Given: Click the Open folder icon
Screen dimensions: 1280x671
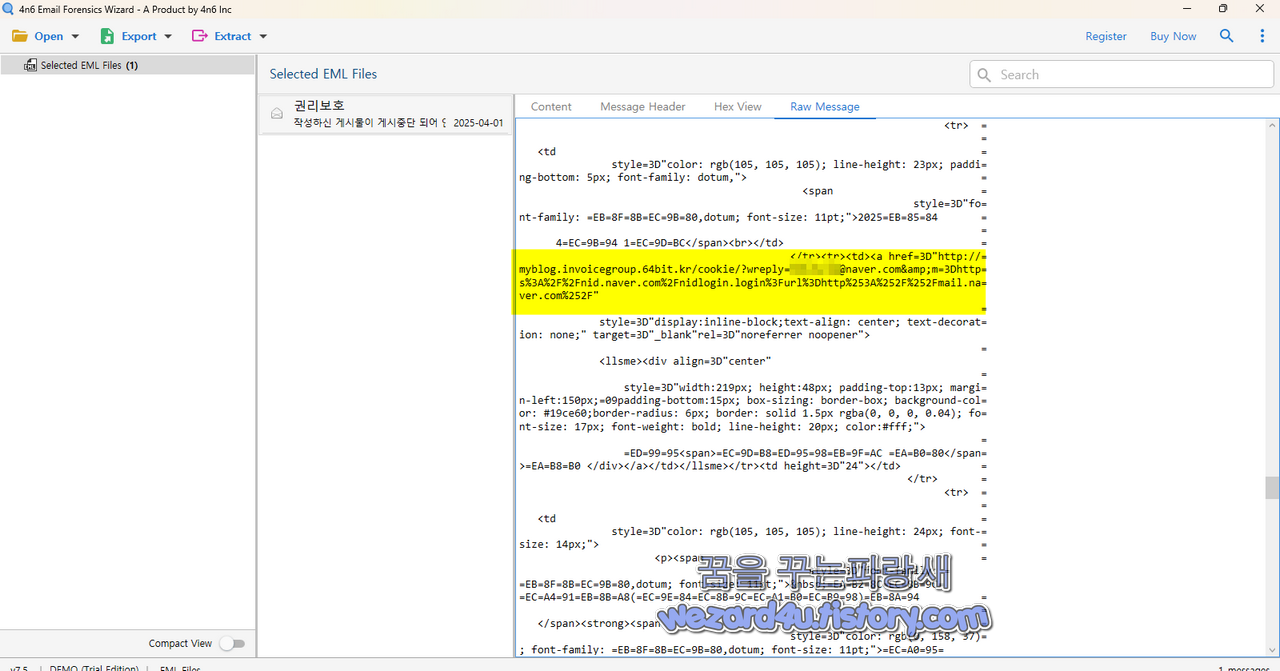Looking at the screenshot, I should (20, 36).
